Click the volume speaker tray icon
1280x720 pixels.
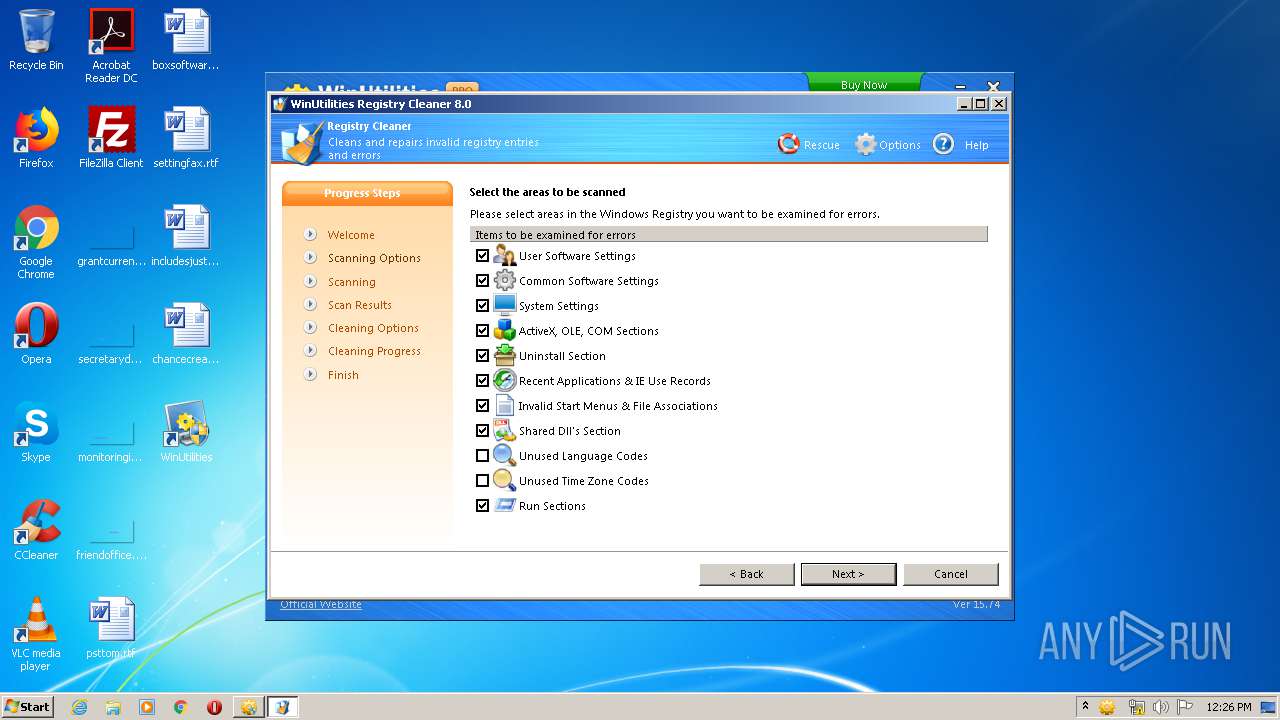point(1161,707)
